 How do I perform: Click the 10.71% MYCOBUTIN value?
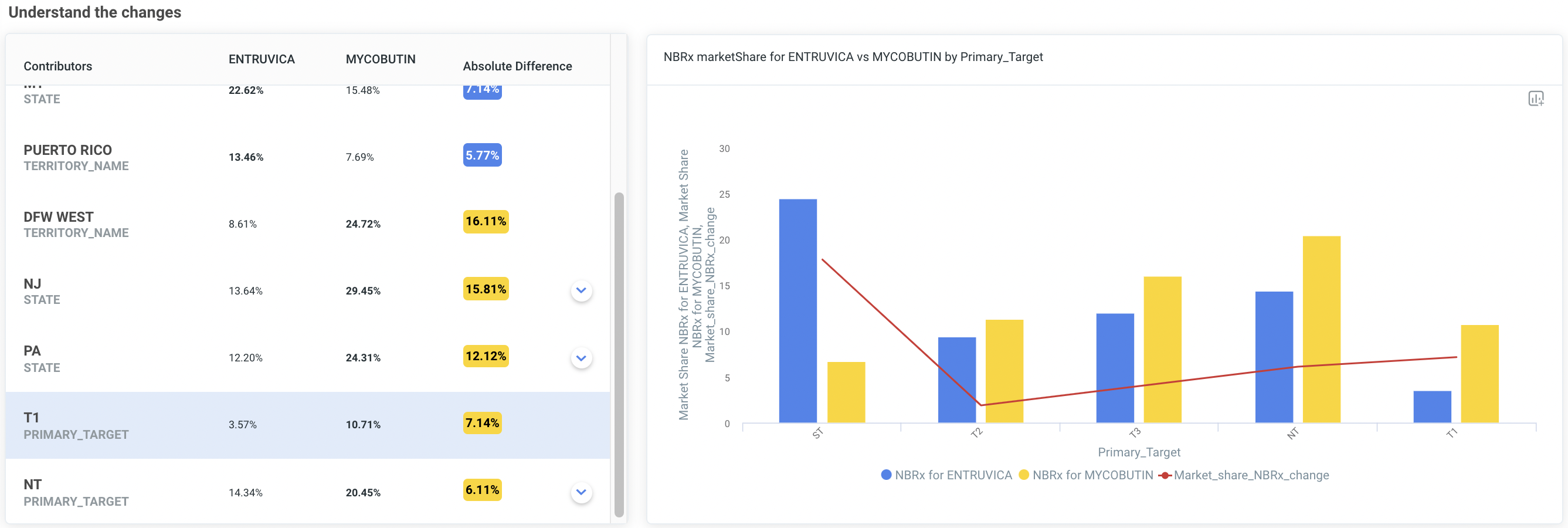(363, 425)
